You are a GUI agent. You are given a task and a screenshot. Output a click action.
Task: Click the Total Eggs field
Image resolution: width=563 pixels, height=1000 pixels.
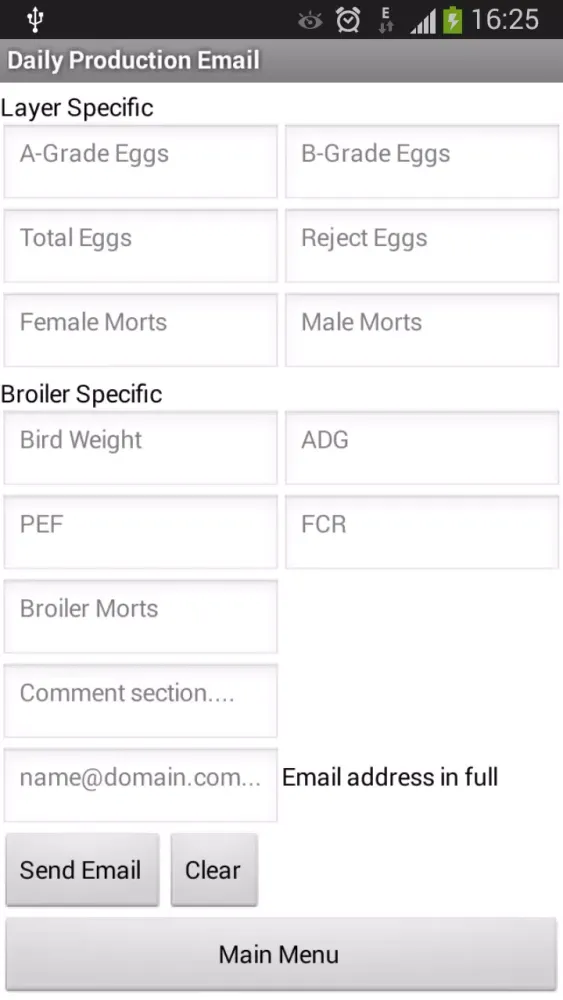click(x=140, y=246)
